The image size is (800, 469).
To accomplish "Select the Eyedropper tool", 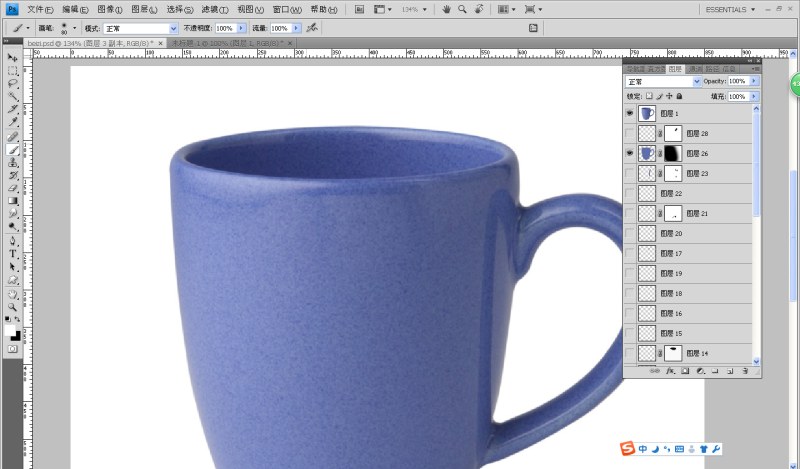I will 13,121.
